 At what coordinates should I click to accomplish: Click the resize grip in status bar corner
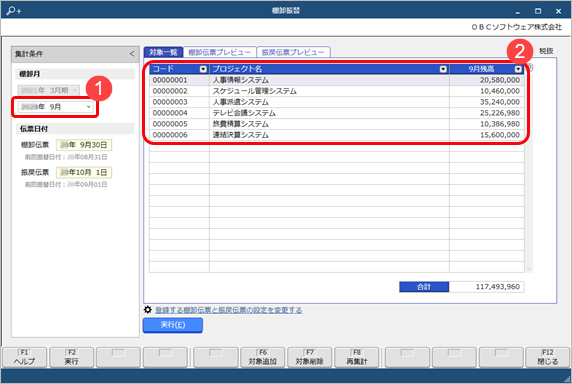click(568, 379)
